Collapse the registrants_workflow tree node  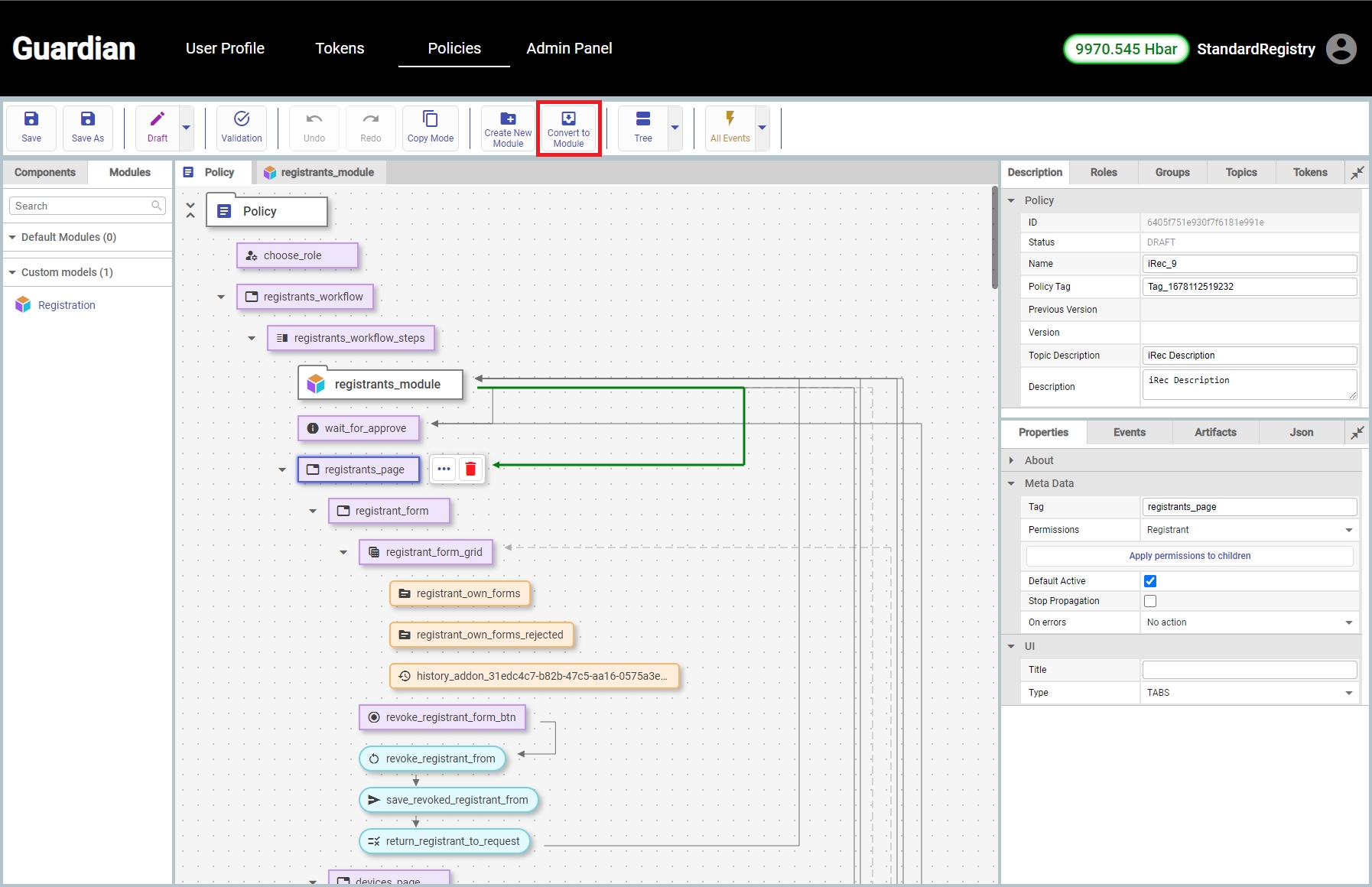point(221,297)
